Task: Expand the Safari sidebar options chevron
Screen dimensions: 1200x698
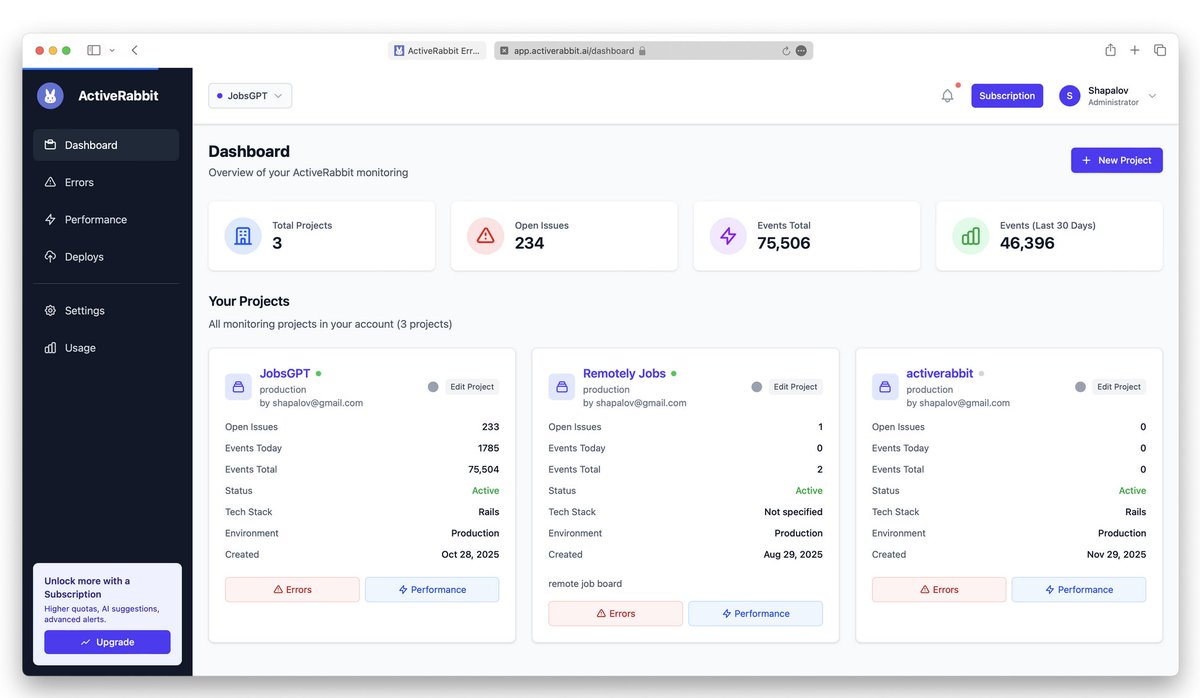Action: coord(111,50)
